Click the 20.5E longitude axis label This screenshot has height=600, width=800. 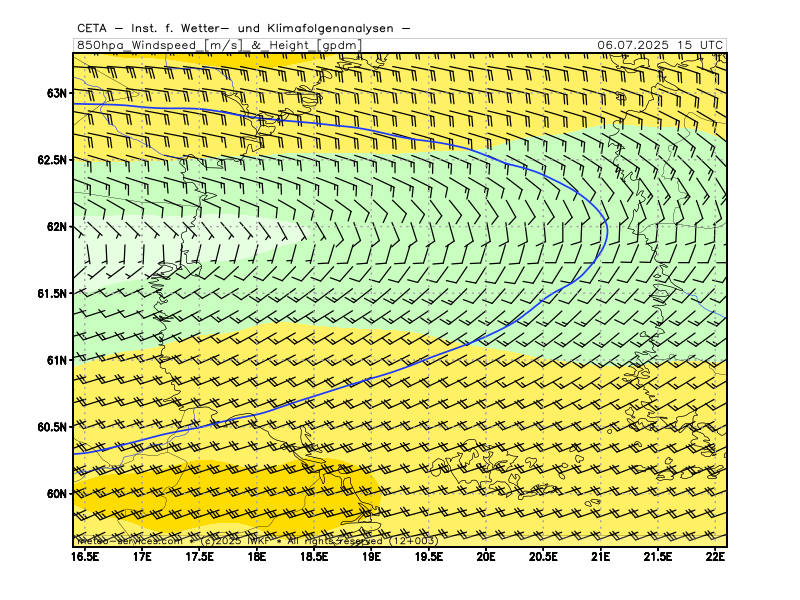[543, 557]
